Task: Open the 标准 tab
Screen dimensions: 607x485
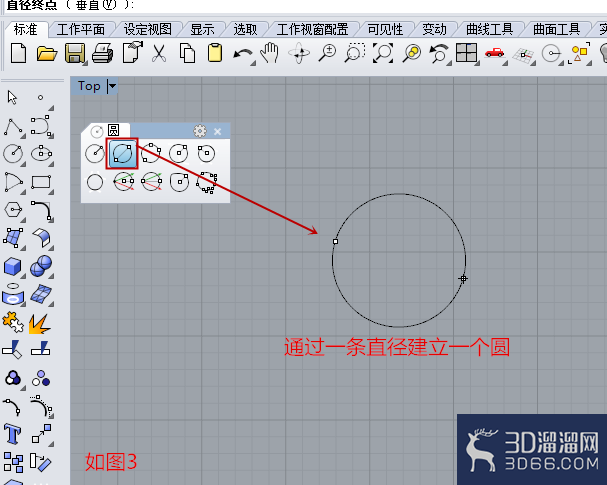Action: pos(26,29)
